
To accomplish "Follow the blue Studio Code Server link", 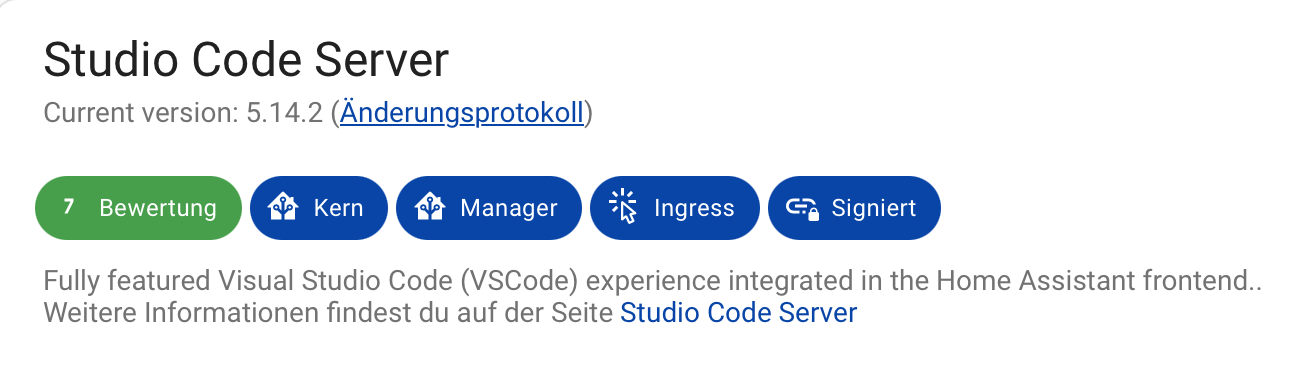I will click(x=739, y=313).
